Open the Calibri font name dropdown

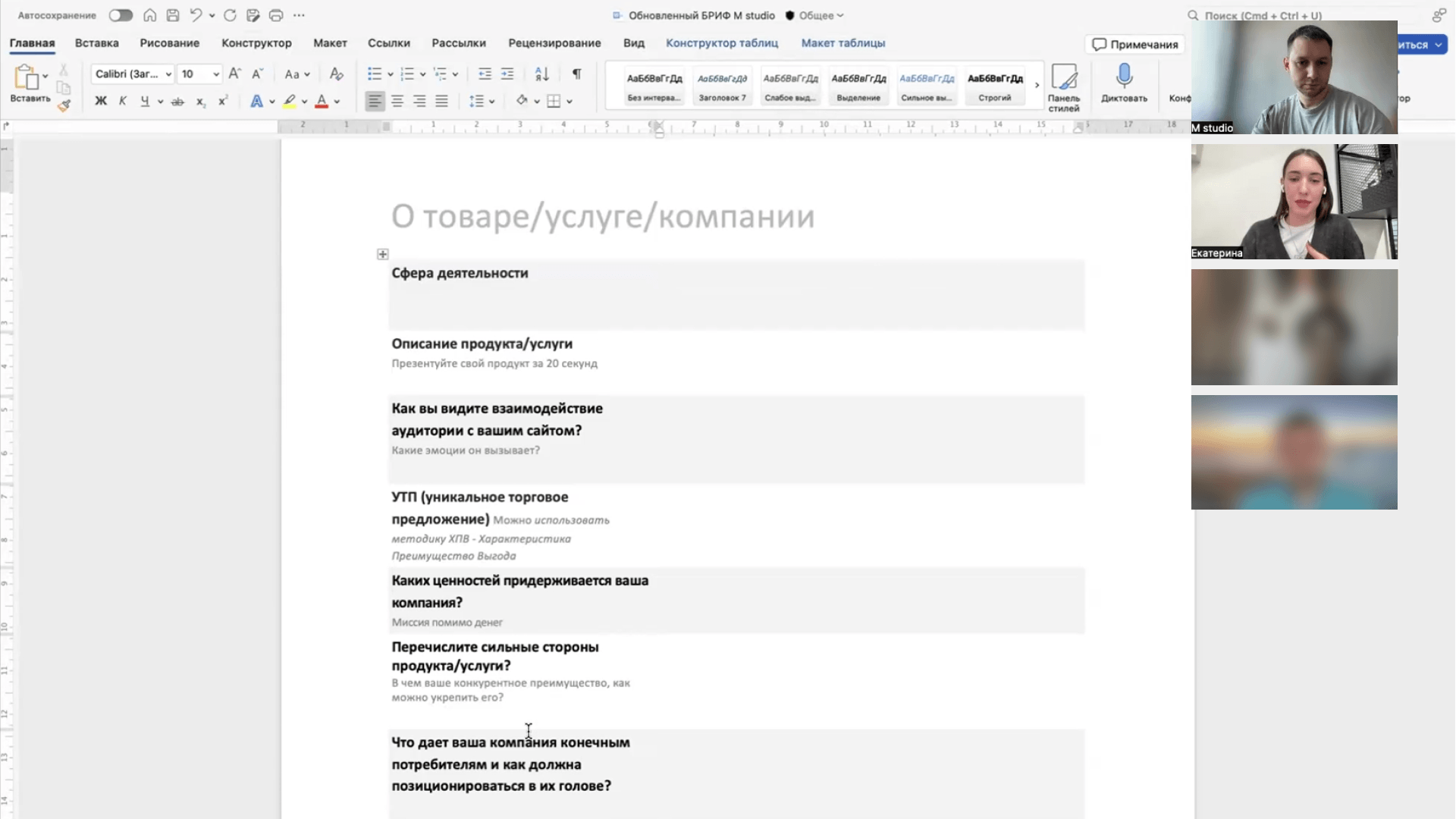tap(168, 74)
